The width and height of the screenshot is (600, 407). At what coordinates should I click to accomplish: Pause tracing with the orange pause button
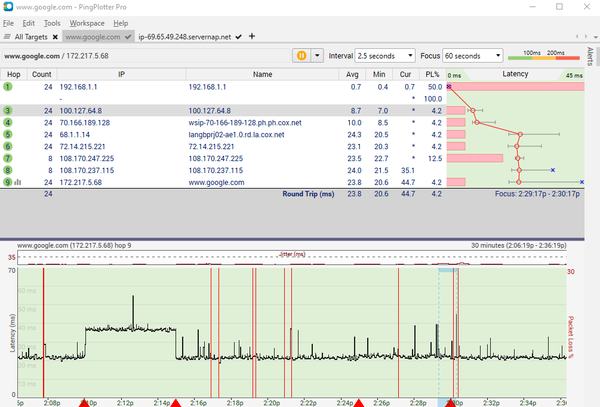point(302,56)
